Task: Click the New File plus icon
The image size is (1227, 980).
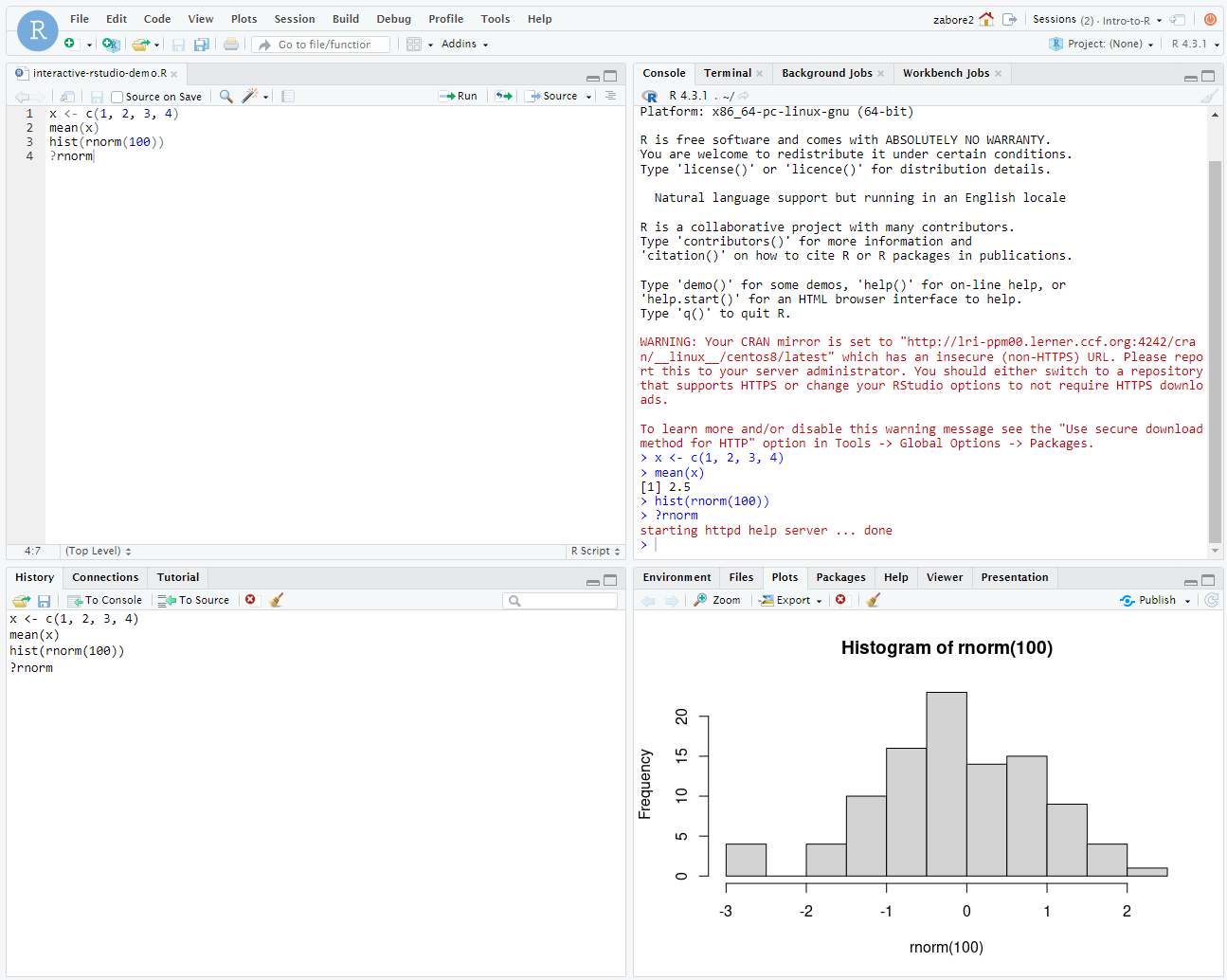Action: click(69, 44)
